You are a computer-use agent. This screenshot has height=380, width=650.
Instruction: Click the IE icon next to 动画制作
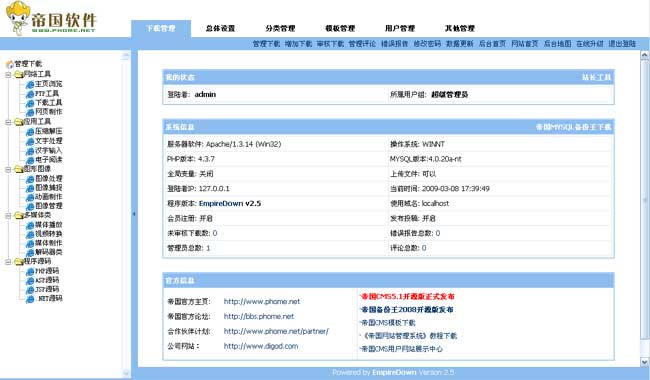[30, 197]
